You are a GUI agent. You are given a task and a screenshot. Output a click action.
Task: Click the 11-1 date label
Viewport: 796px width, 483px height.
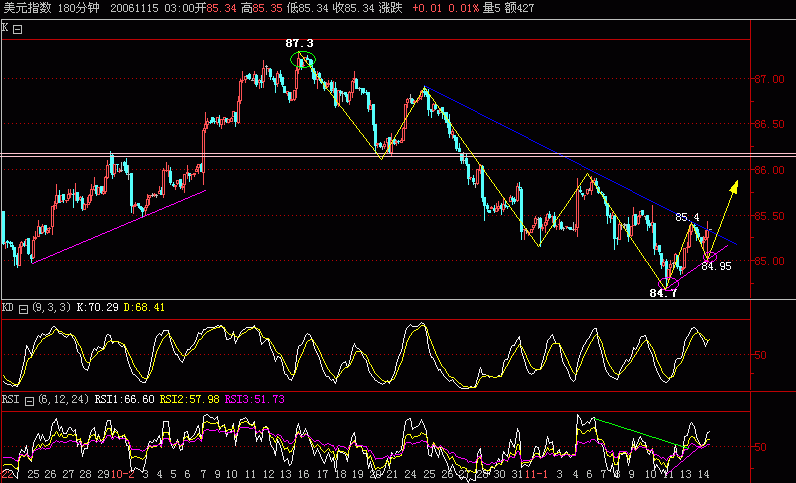point(536,474)
